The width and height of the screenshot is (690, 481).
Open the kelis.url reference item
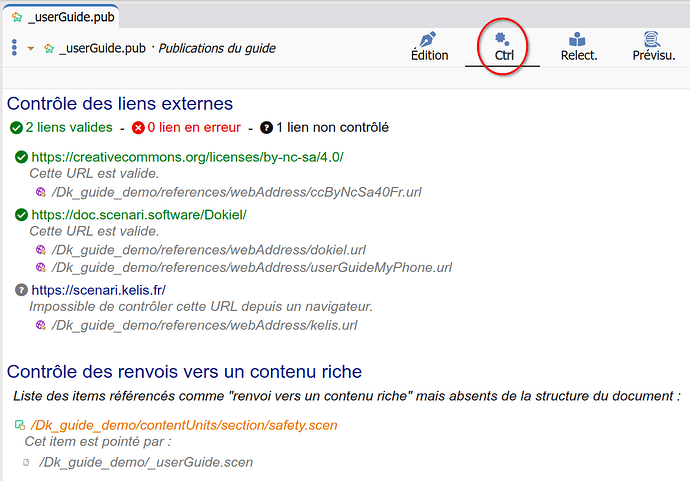click(204, 325)
